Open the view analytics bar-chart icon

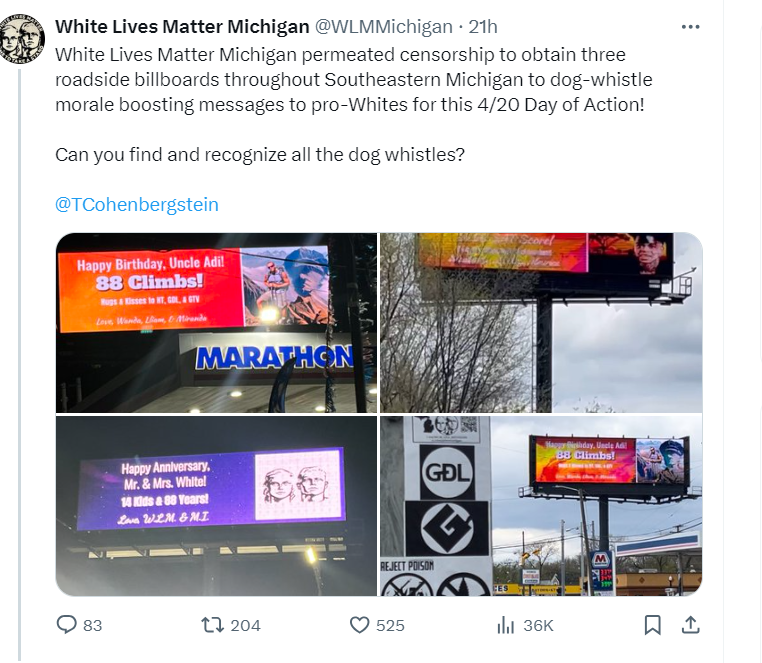[x=505, y=625]
